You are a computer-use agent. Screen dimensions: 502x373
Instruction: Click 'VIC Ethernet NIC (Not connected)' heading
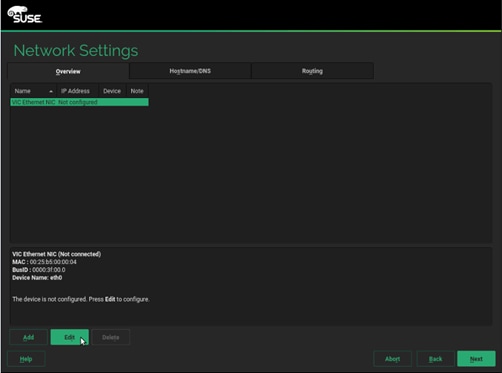[x=57, y=254]
